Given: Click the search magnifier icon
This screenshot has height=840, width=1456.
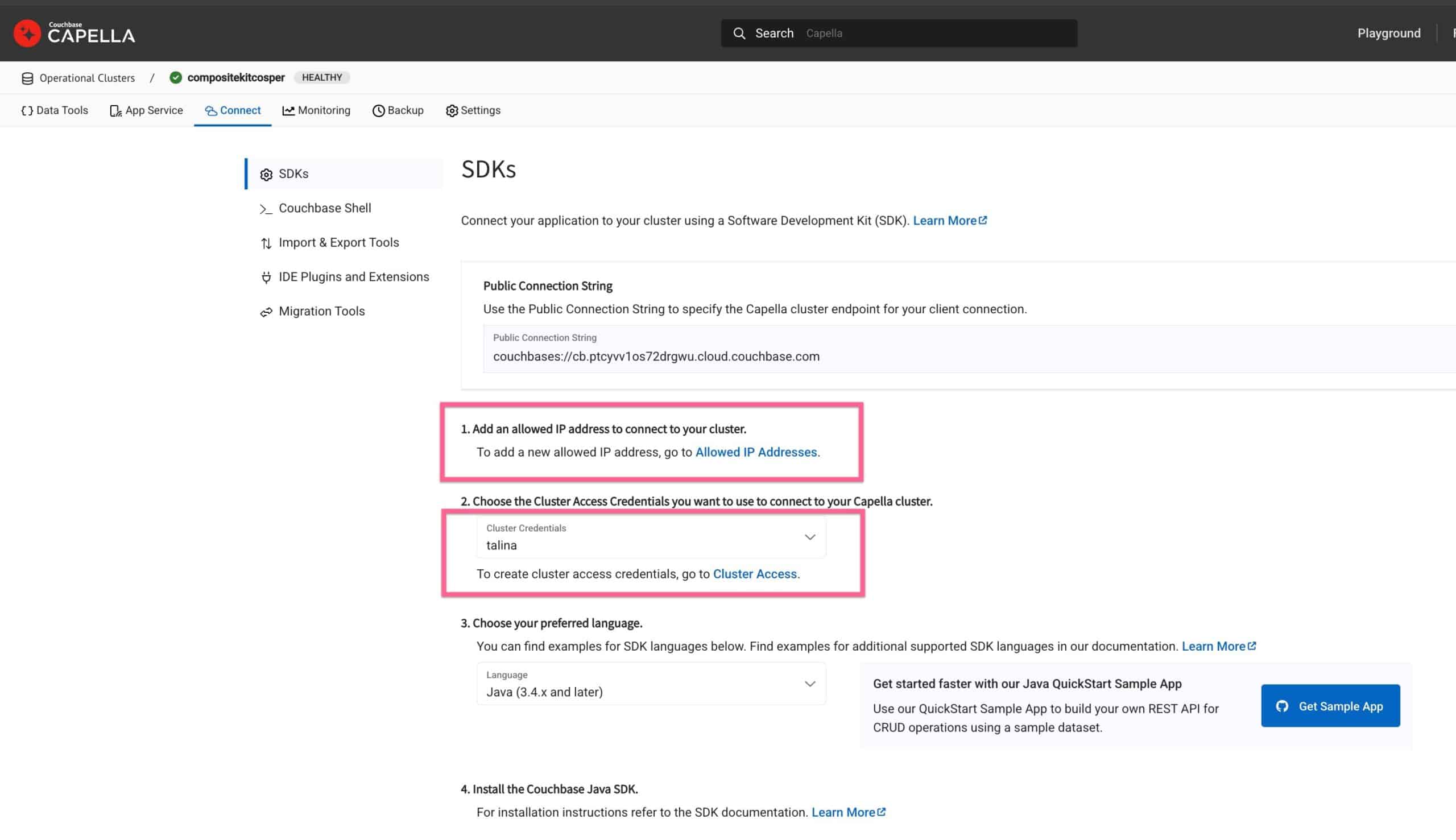Looking at the screenshot, I should [739, 34].
